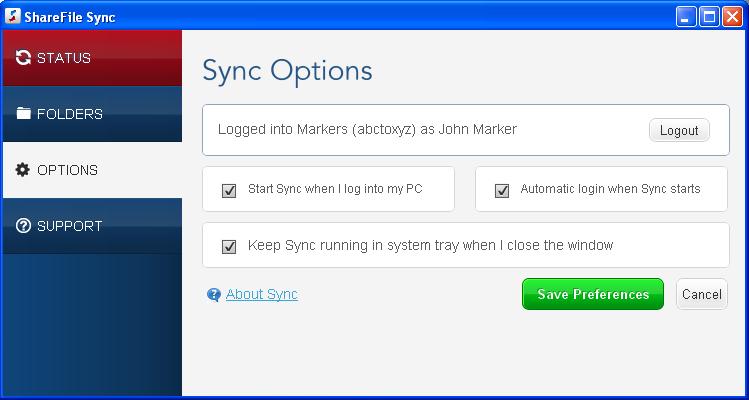Uncheck Start Sync when I log into my PC

point(229,191)
